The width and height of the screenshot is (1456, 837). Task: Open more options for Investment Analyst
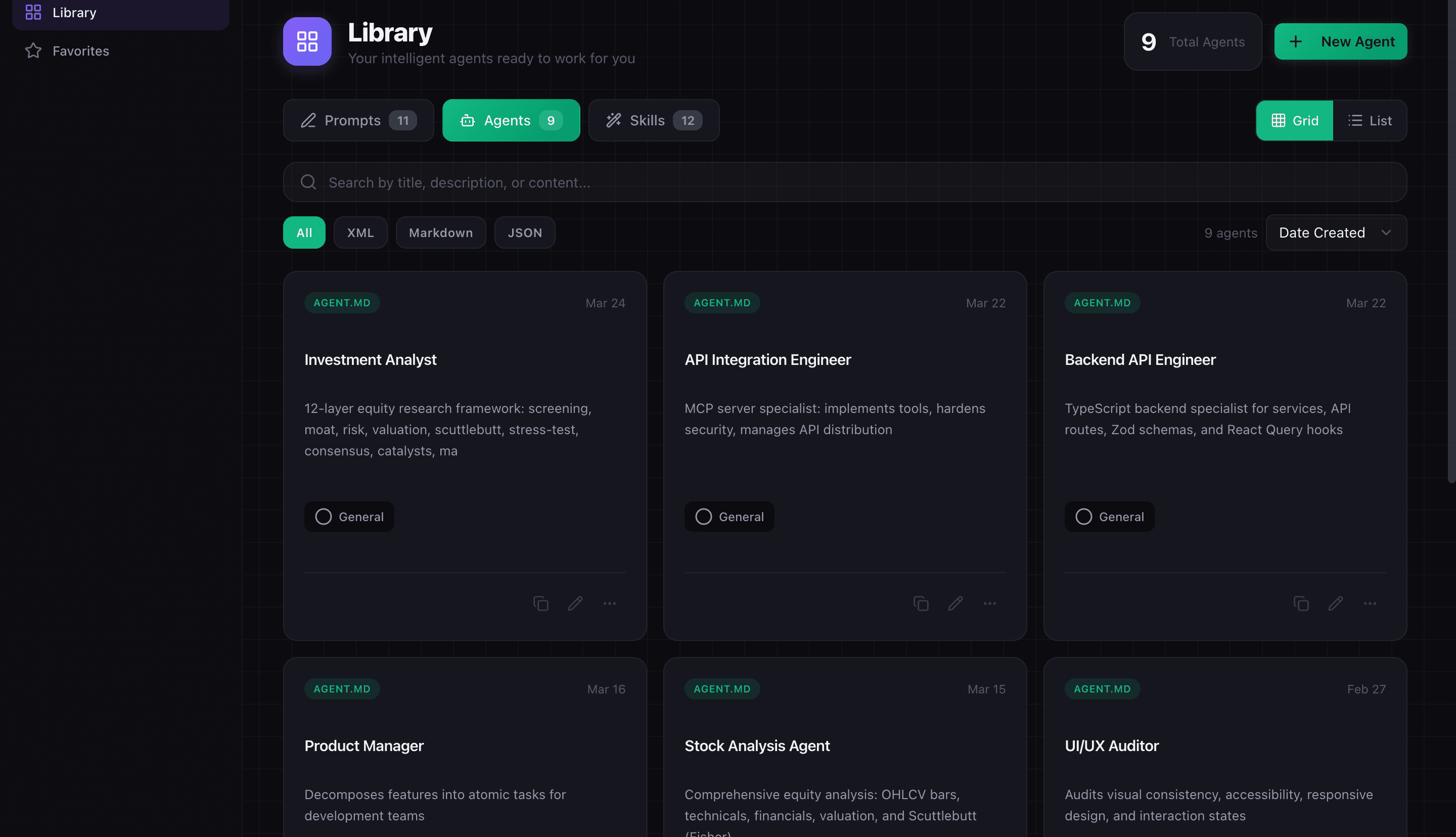coord(610,603)
